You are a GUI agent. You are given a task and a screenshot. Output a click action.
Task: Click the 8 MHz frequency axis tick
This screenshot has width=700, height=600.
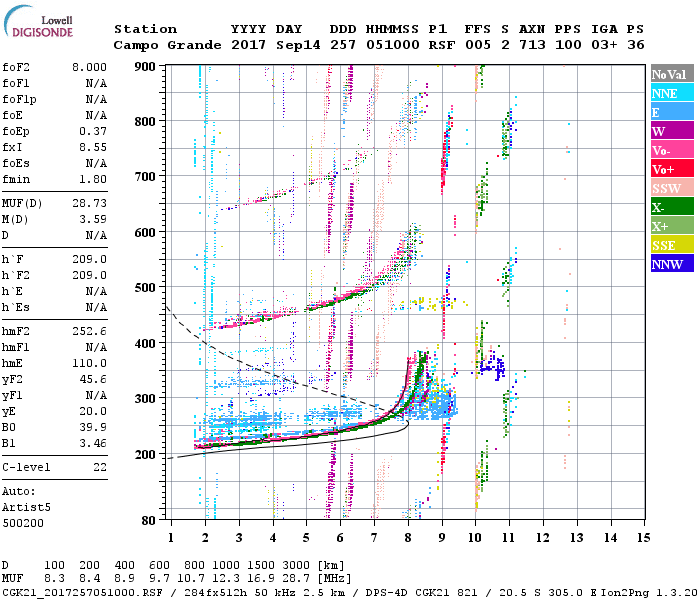408,538
